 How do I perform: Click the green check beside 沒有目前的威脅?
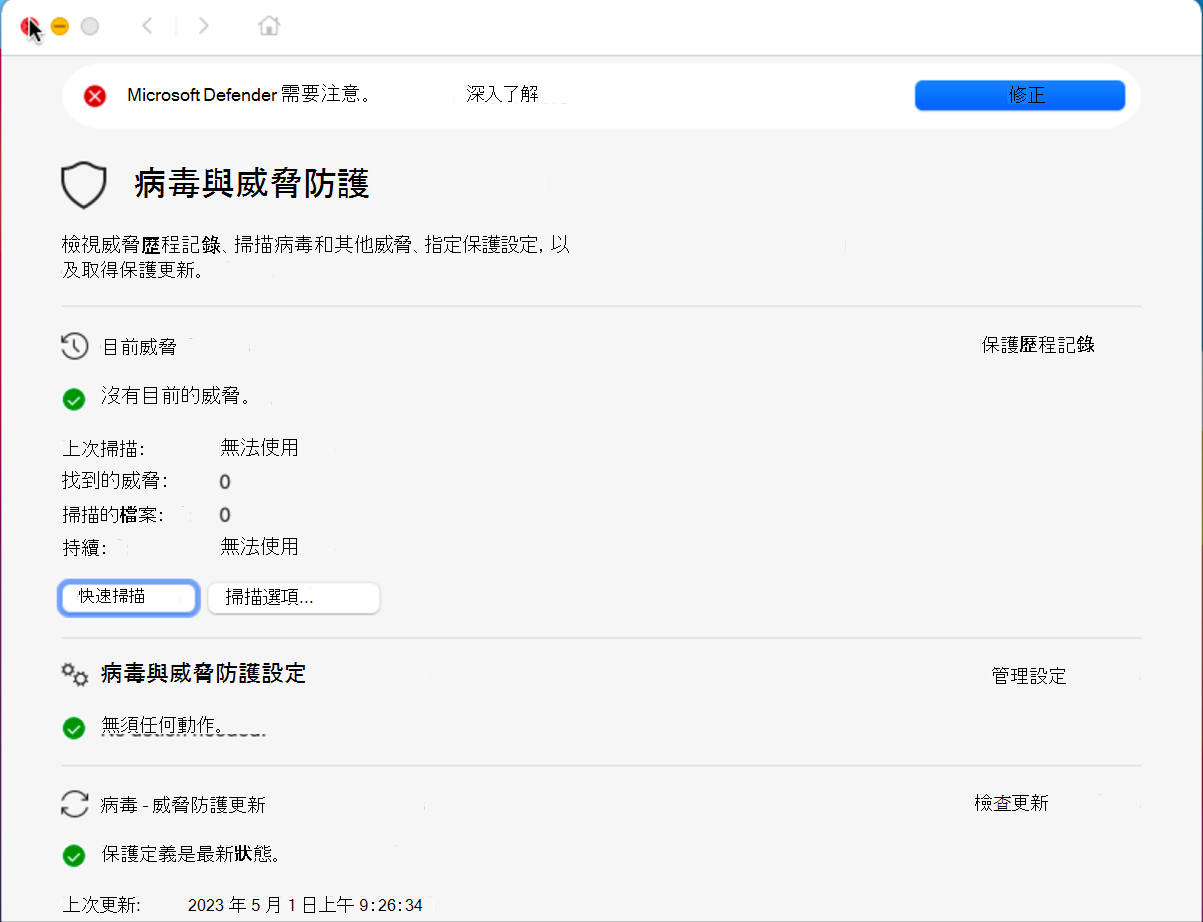[74, 400]
